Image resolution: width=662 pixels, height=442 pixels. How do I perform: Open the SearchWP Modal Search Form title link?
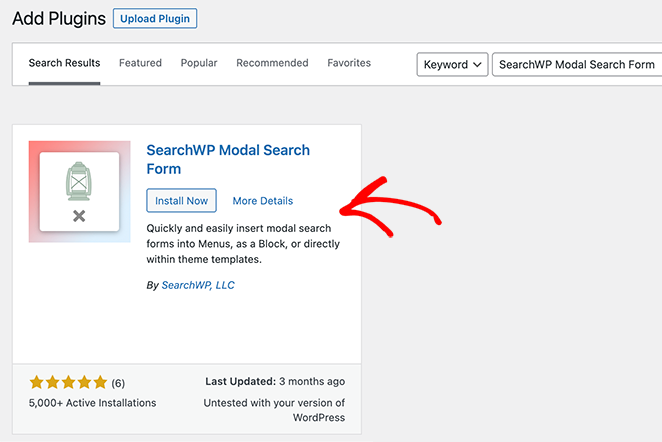(x=228, y=159)
